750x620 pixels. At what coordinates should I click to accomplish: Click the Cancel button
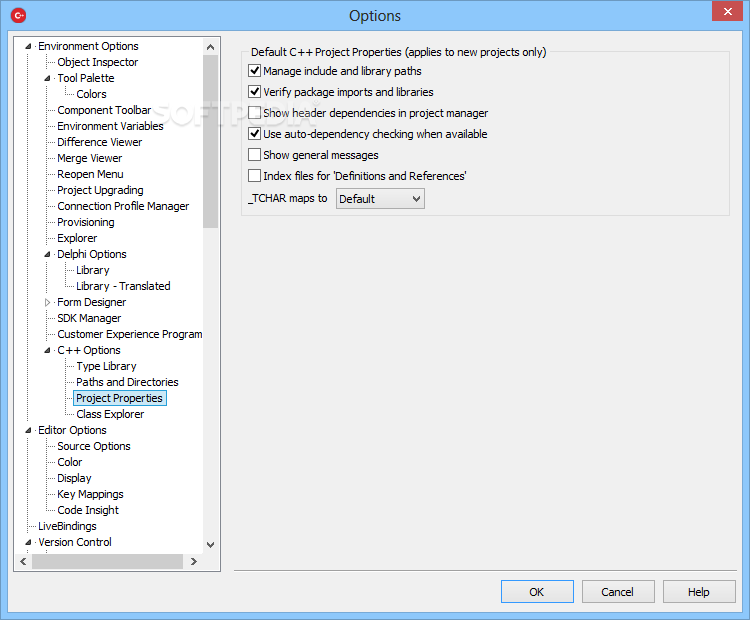click(x=618, y=592)
